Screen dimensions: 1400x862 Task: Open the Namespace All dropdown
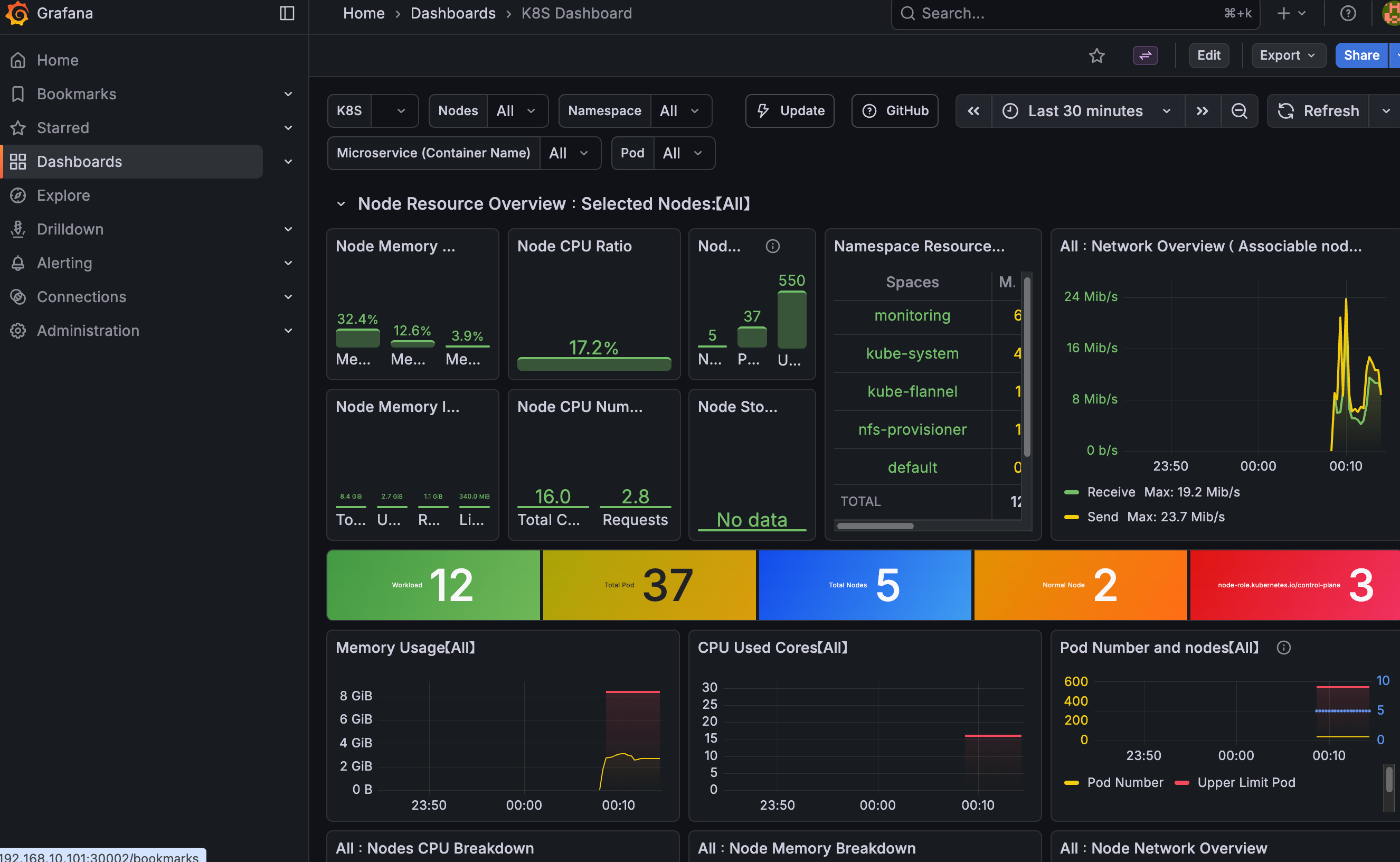click(680, 110)
